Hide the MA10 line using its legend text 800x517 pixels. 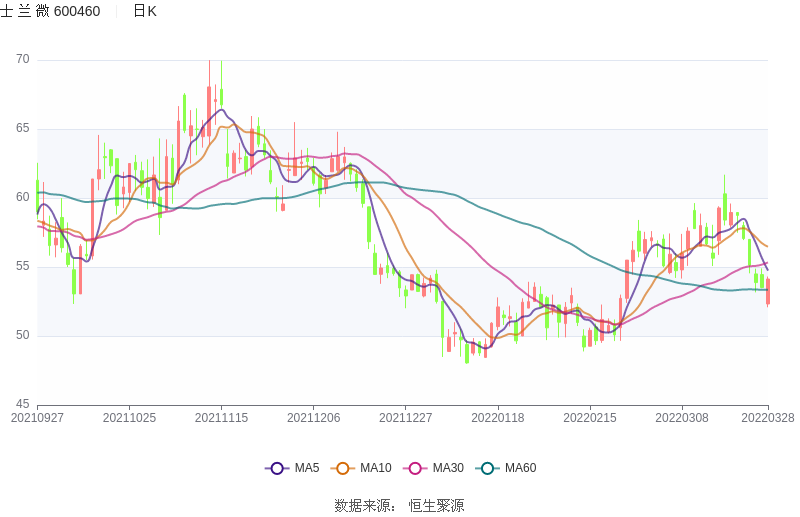376,468
